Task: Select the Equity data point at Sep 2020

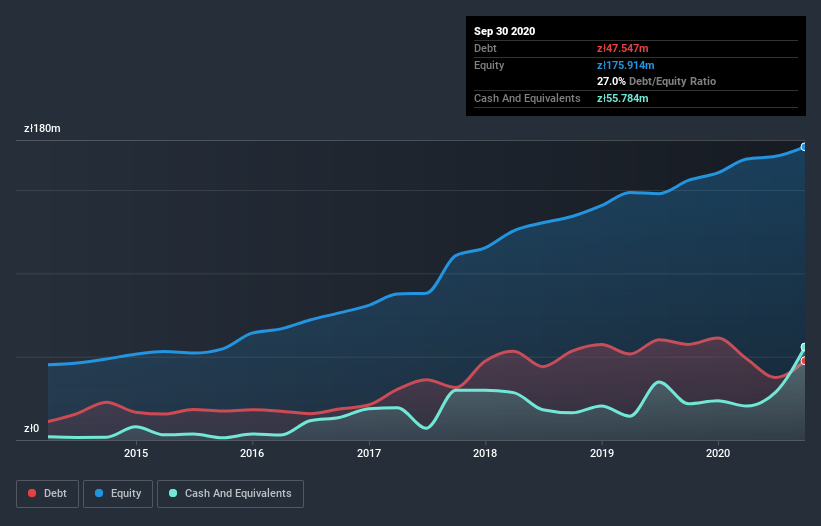Action: (x=804, y=147)
